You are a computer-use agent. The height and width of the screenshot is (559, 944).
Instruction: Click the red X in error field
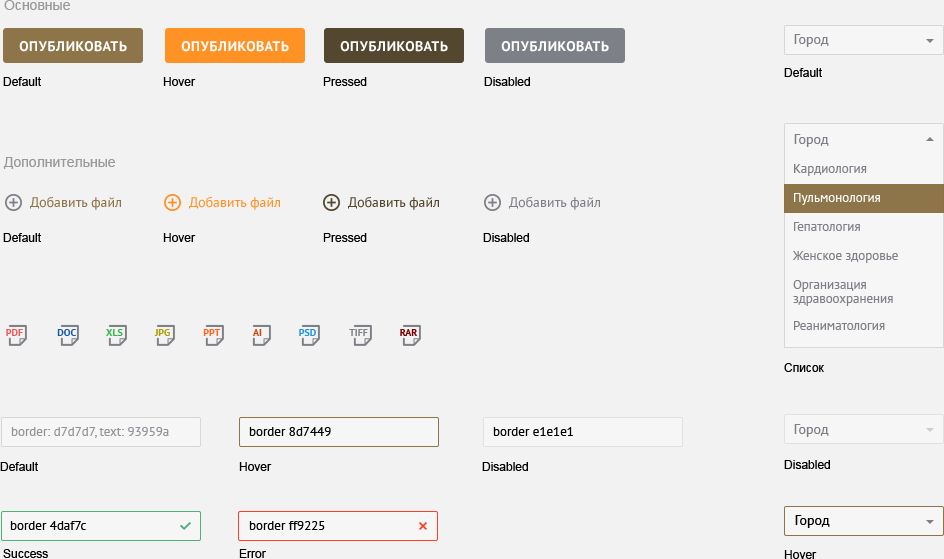422,526
